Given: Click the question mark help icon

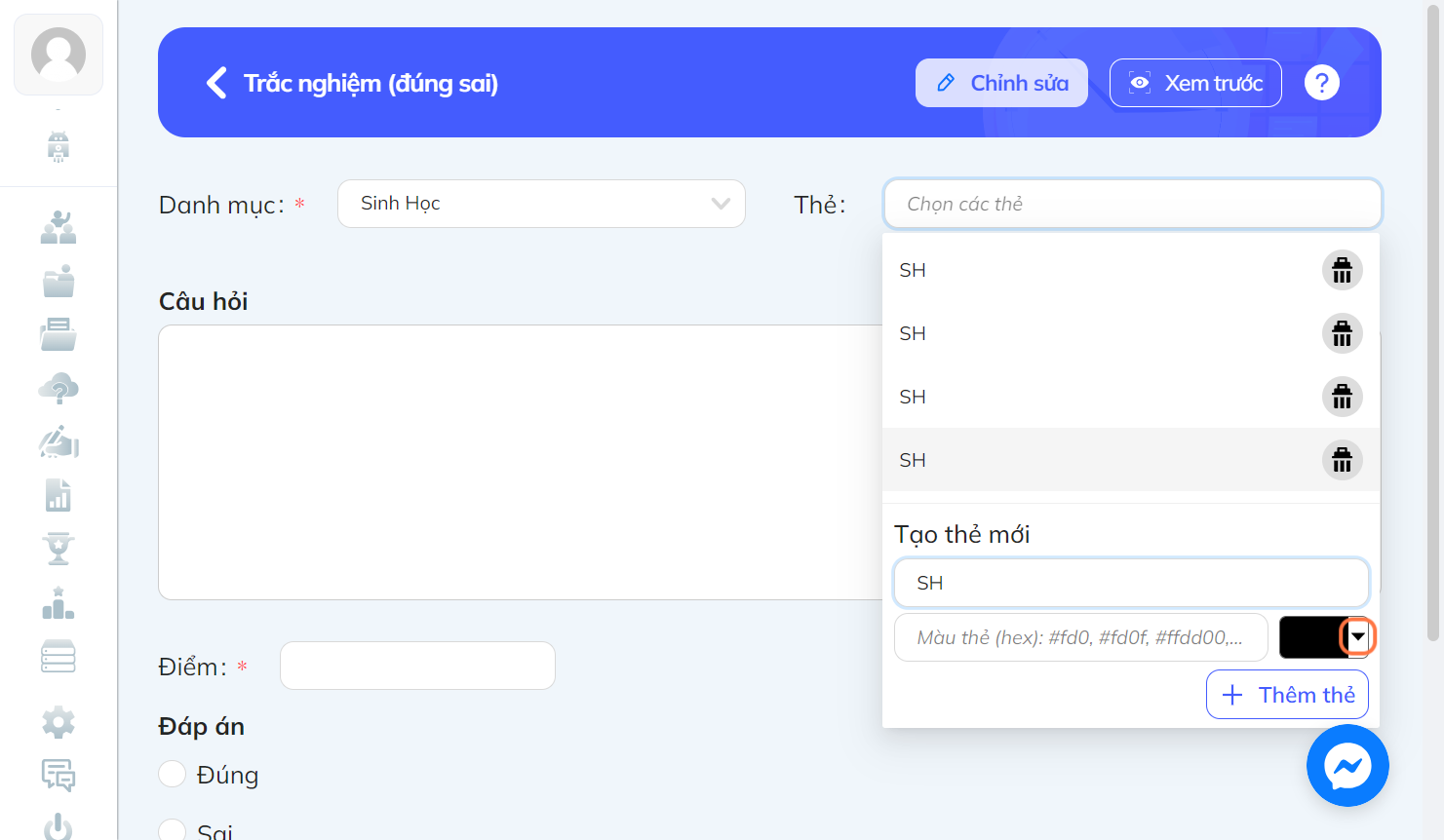Looking at the screenshot, I should point(1322,83).
